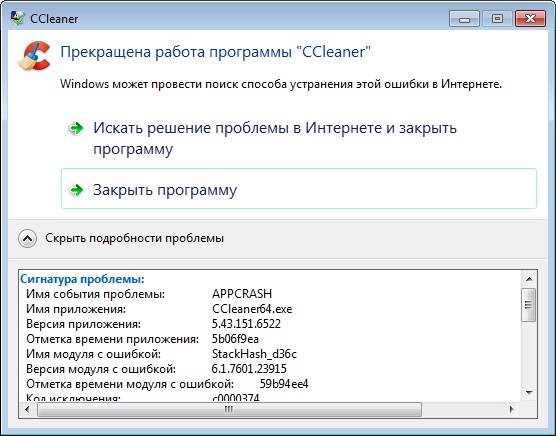Image resolution: width=556 pixels, height=436 pixels.
Task: Click the horizontal scrollbar left arrow
Action: pyautogui.click(x=27, y=409)
